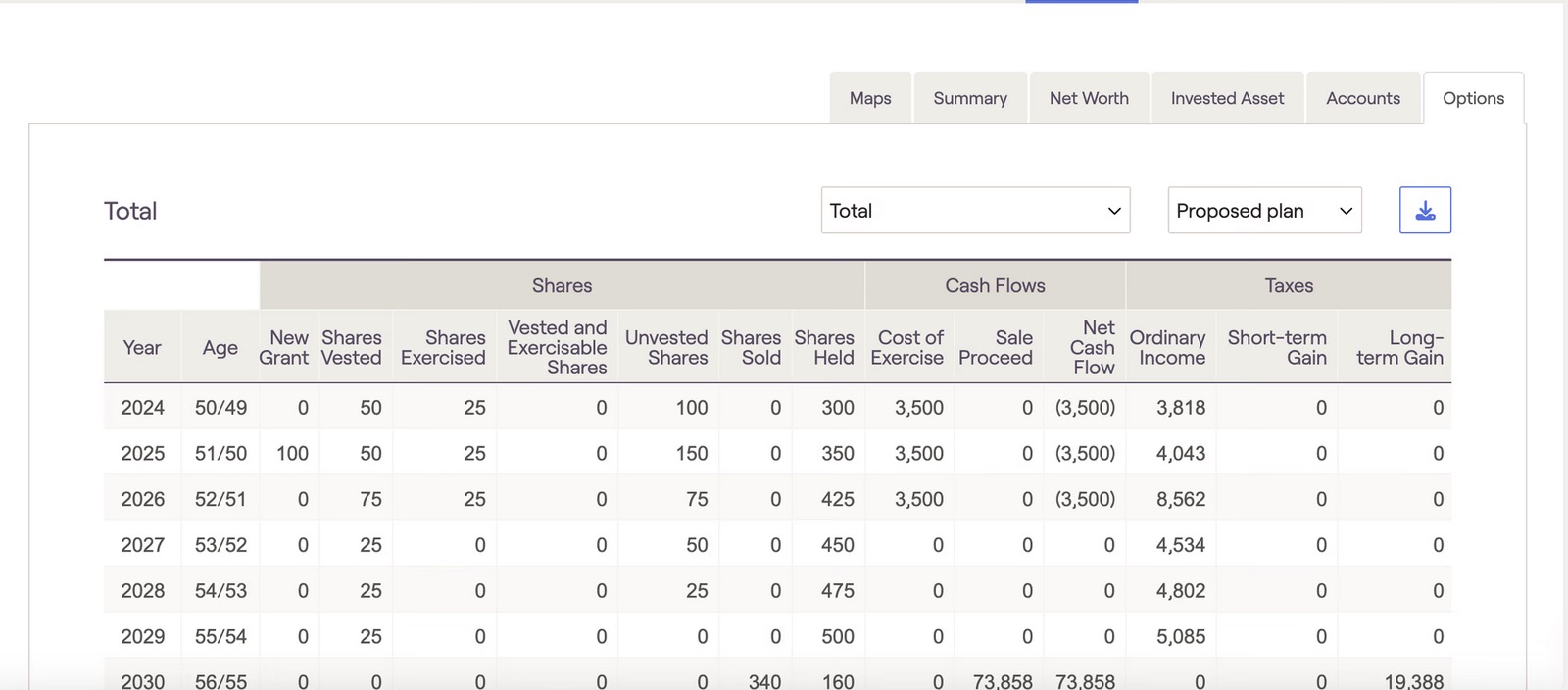Open the Total selection dropdown
Viewport: 1568px width, 690px height.
(x=975, y=211)
